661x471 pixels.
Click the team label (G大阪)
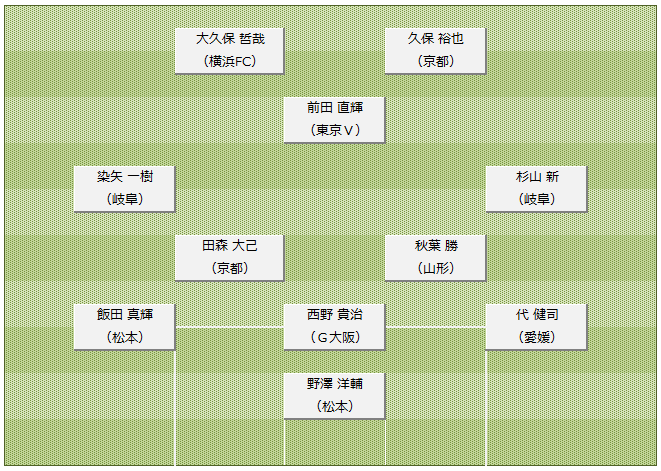335,337
